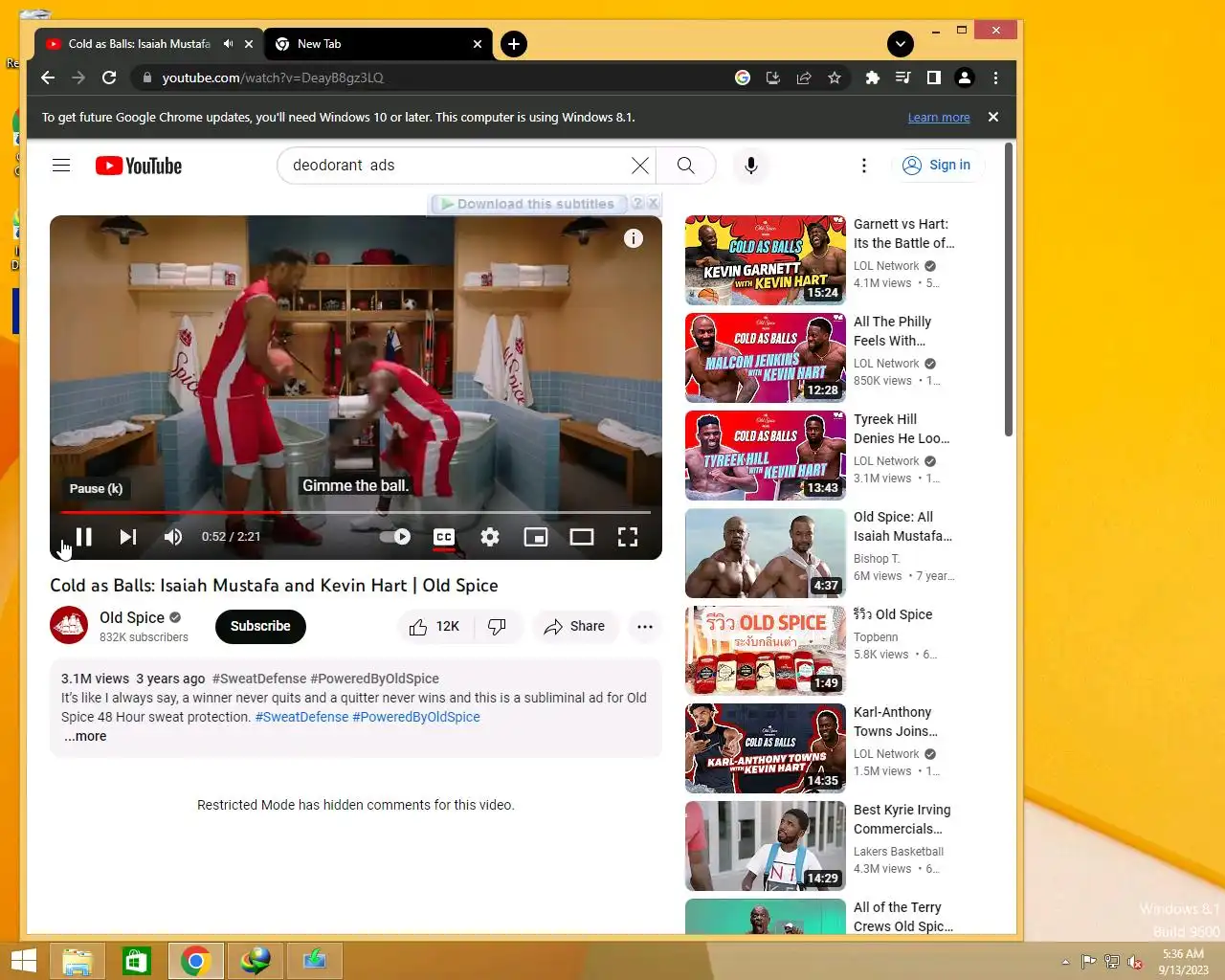The height and width of the screenshot is (980, 1225).
Task: Mute the tab via its speaker icon
Action: [x=228, y=44]
